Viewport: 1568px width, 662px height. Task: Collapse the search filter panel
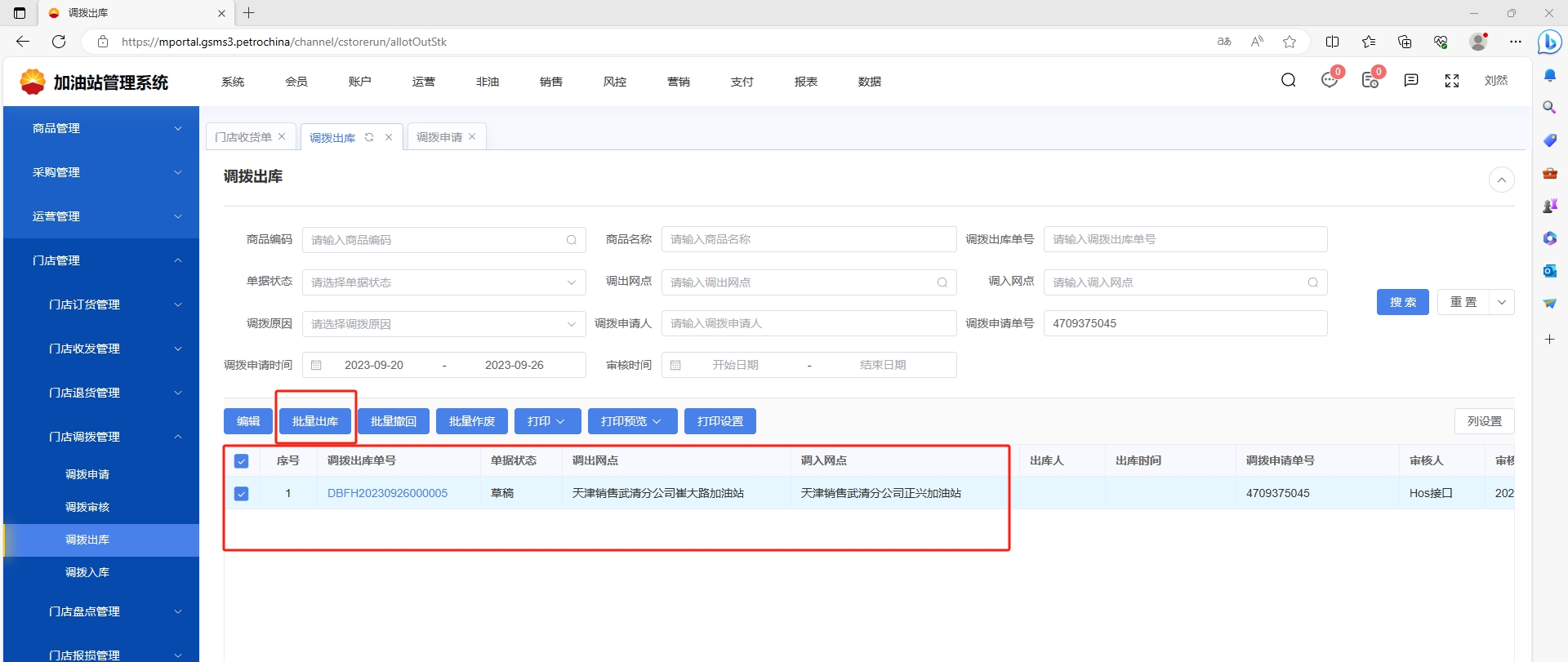tap(1501, 180)
